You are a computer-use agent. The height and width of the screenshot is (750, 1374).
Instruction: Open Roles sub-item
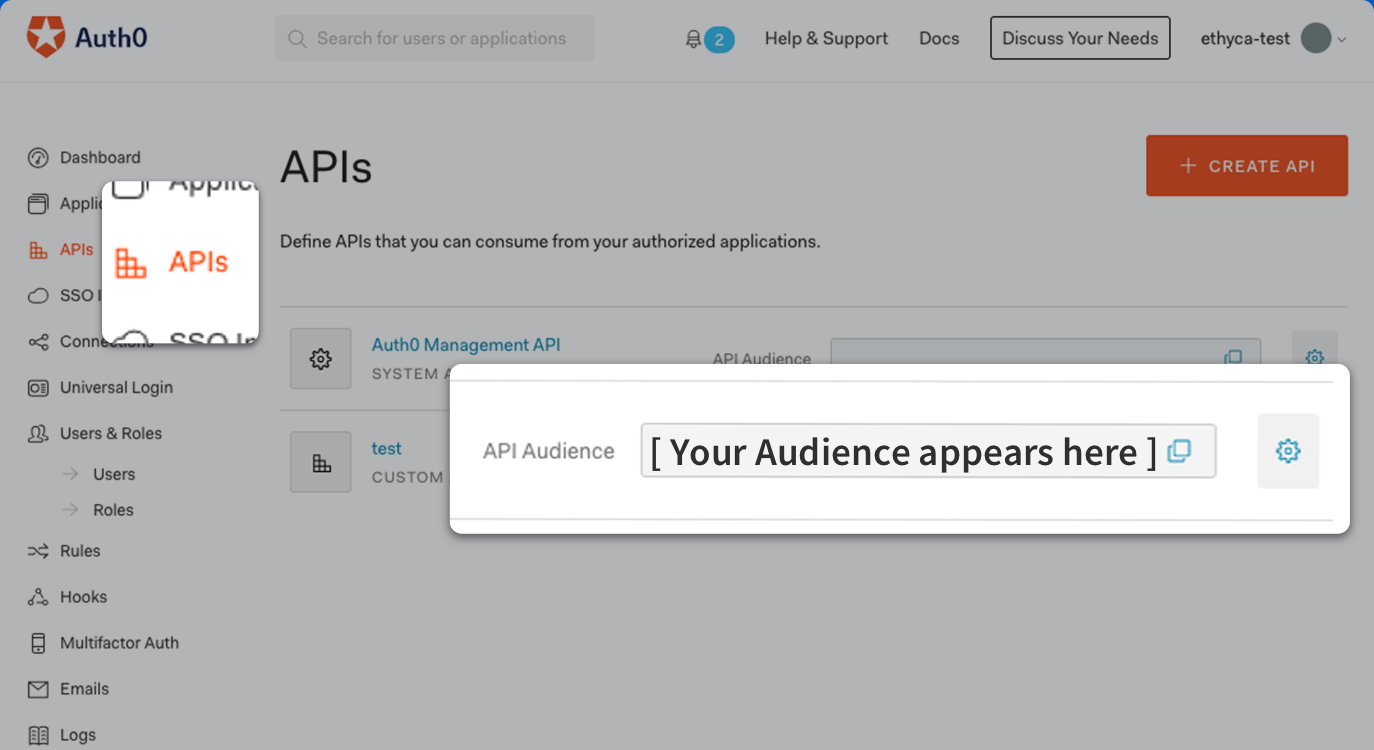pyautogui.click(x=113, y=510)
